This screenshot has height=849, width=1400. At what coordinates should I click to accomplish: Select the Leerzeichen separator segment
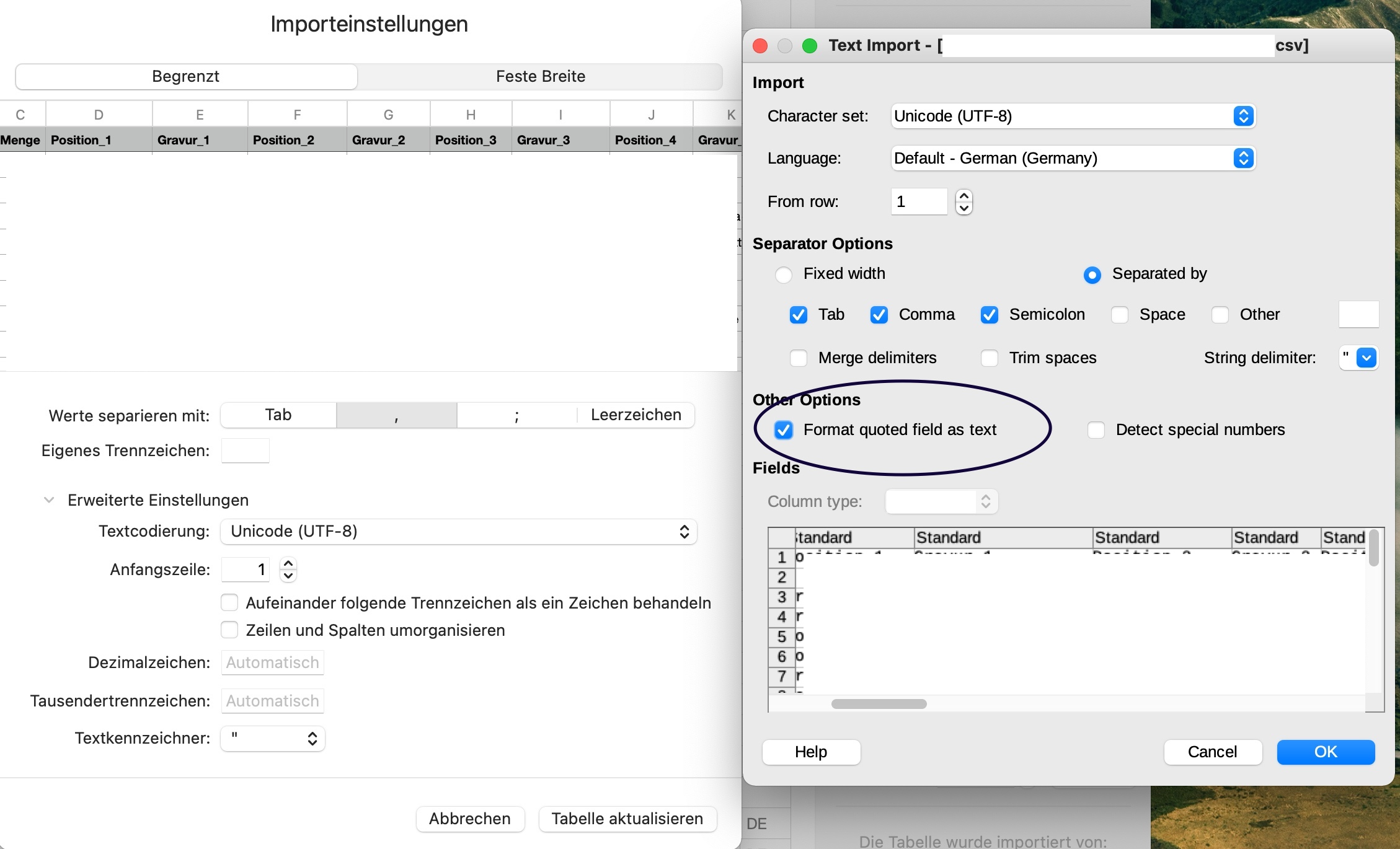tap(636, 415)
